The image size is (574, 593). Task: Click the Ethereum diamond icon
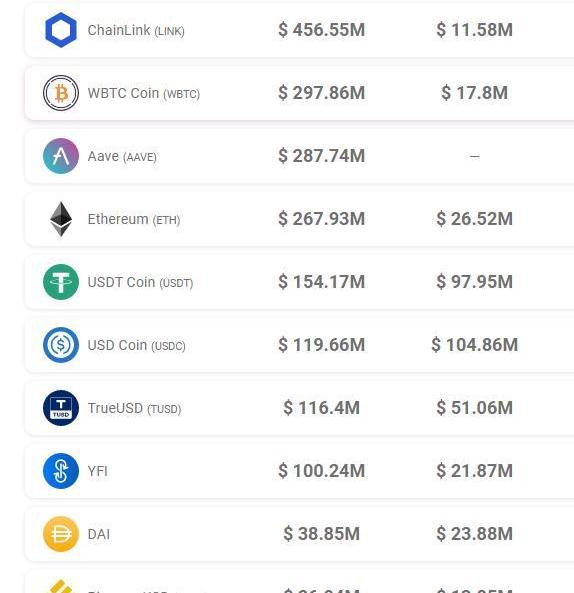(61, 219)
